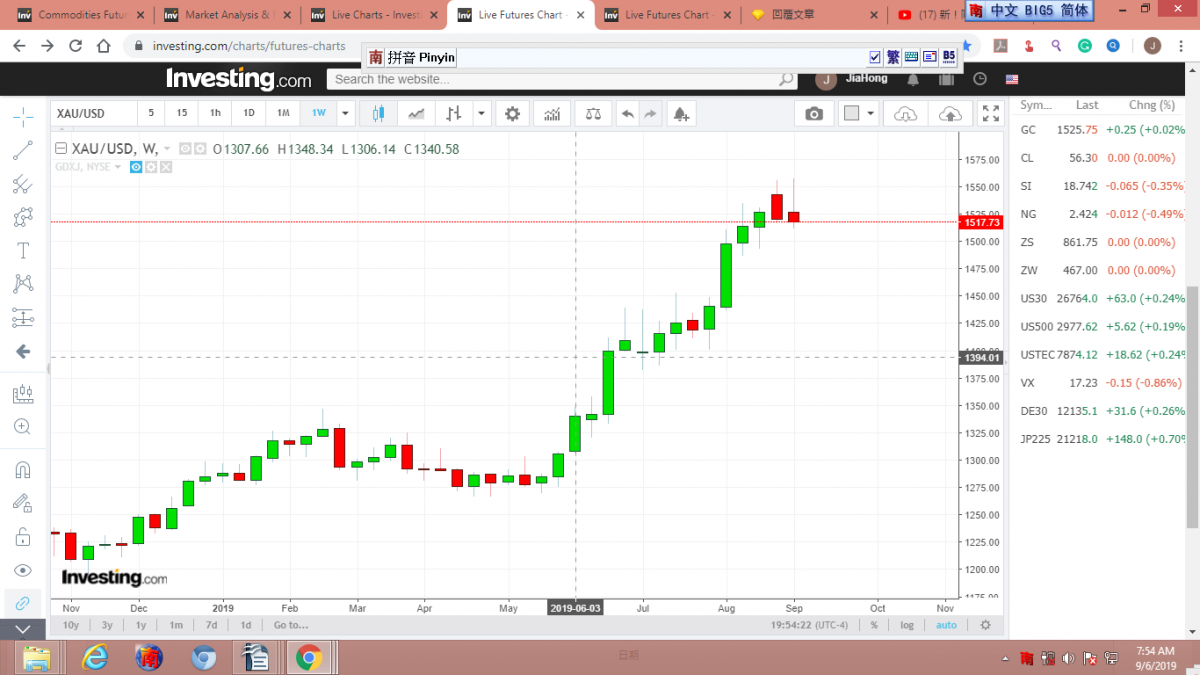Viewport: 1200px width, 675px height.
Task: Take a chart snapshot with camera
Action: coord(814,114)
